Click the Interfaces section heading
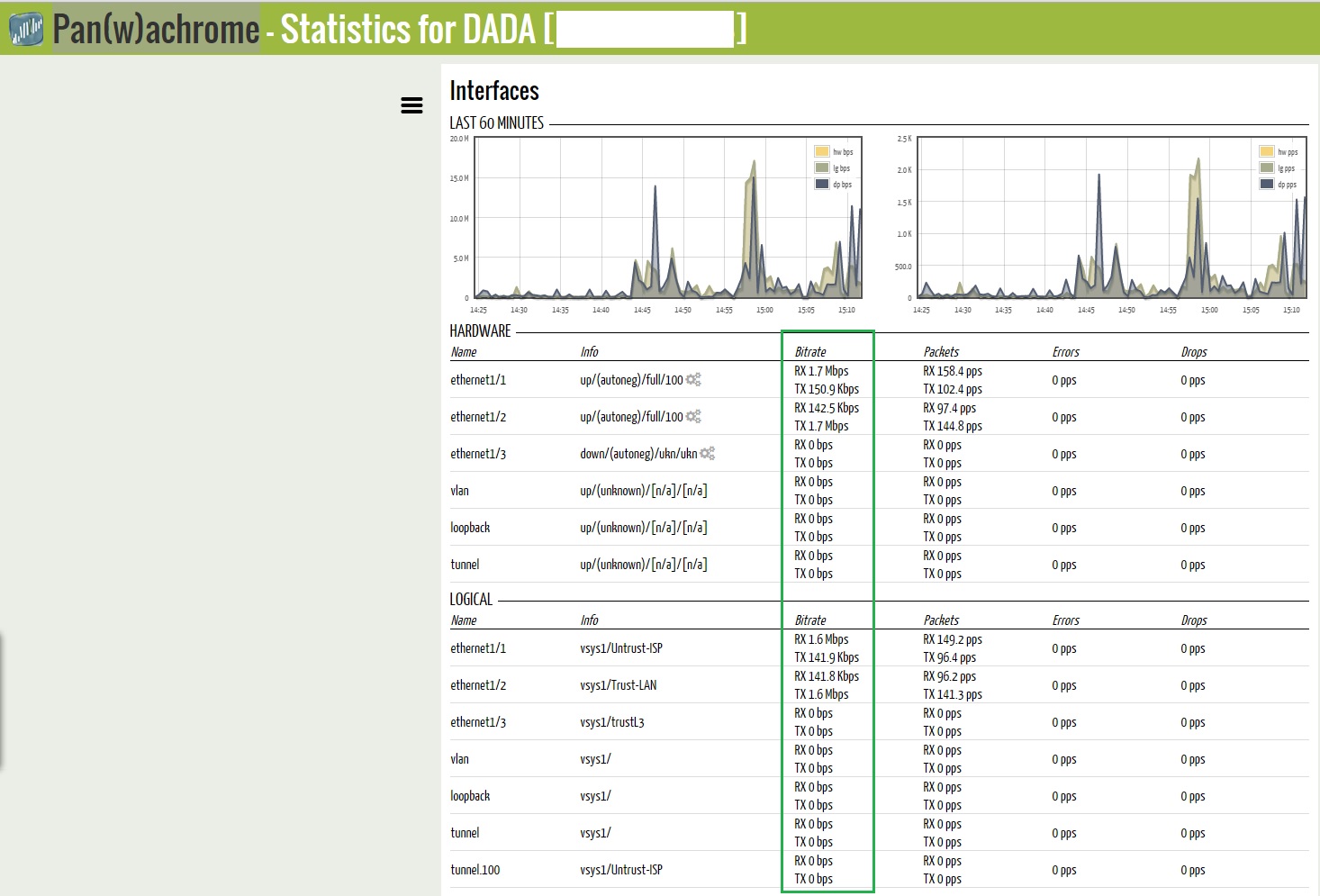Viewport: 1320px width, 896px height. pyautogui.click(x=494, y=91)
